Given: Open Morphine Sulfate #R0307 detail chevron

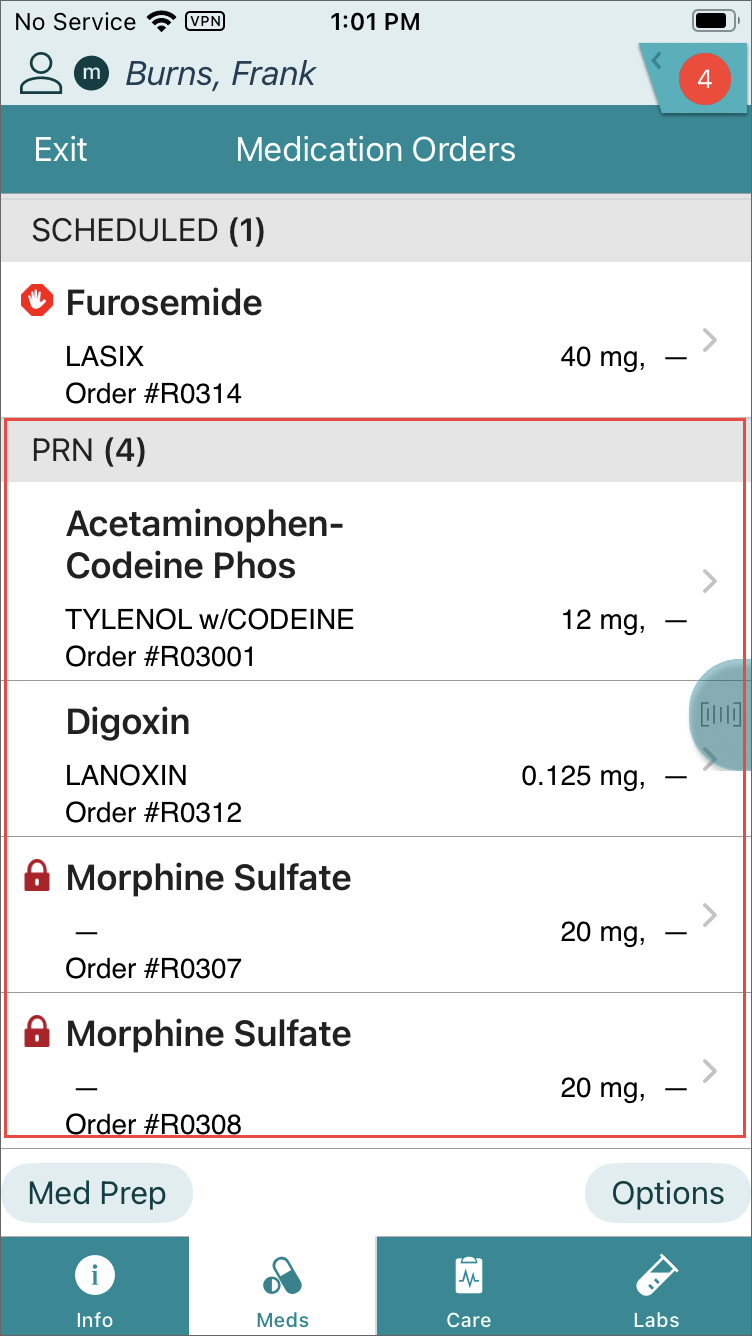Looking at the screenshot, I should coord(710,914).
